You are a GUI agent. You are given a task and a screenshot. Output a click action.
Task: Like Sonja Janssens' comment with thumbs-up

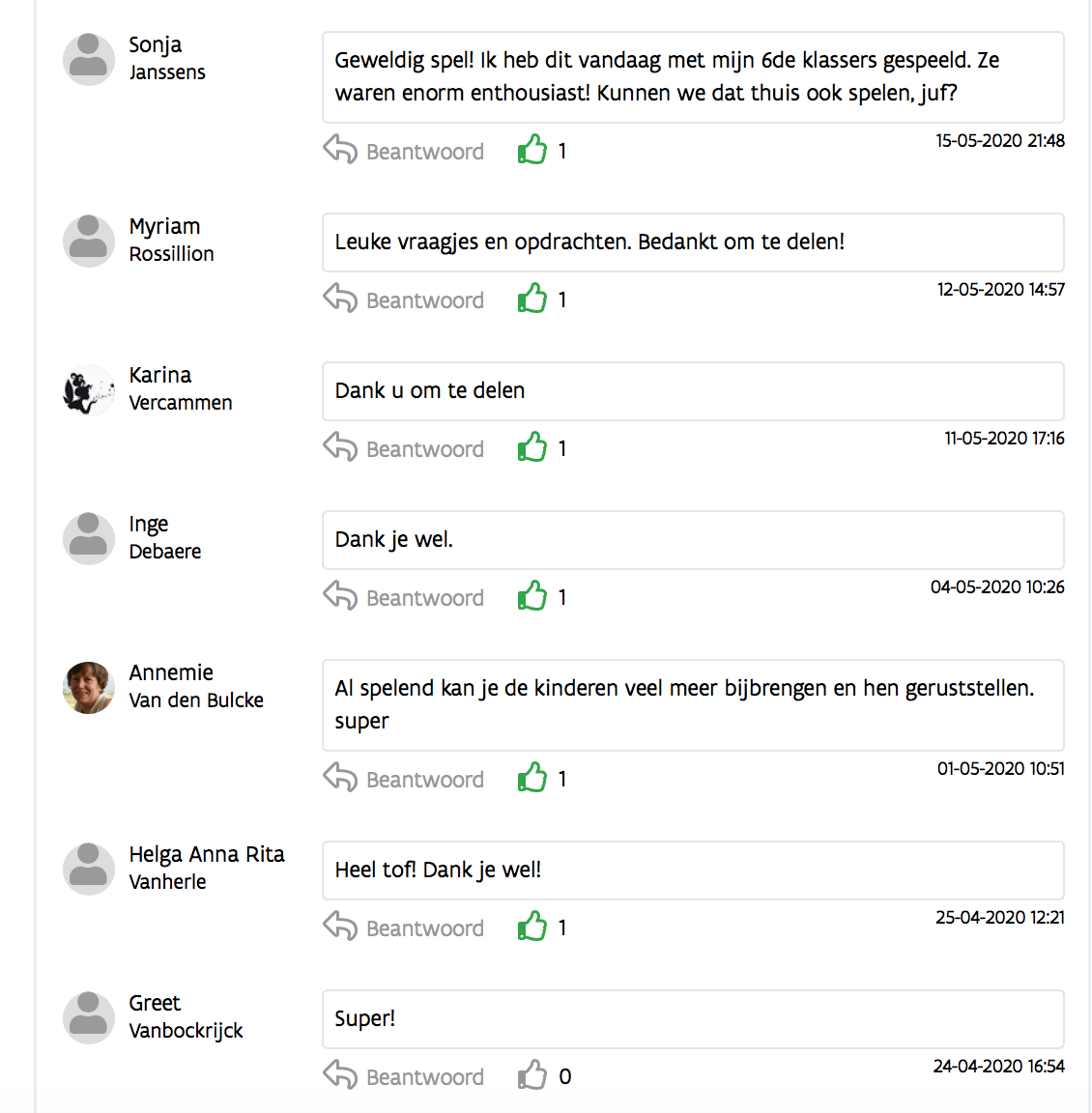[532, 150]
